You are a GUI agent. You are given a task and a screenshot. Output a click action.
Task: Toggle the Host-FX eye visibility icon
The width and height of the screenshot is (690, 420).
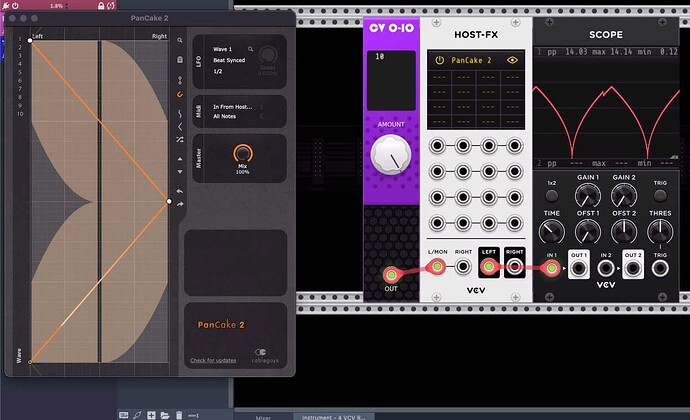pos(512,60)
